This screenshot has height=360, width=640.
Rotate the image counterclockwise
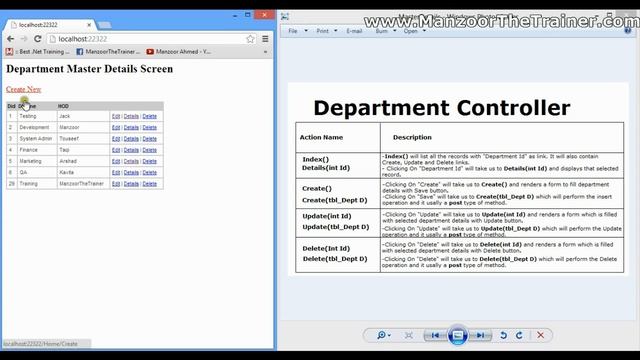click(503, 335)
